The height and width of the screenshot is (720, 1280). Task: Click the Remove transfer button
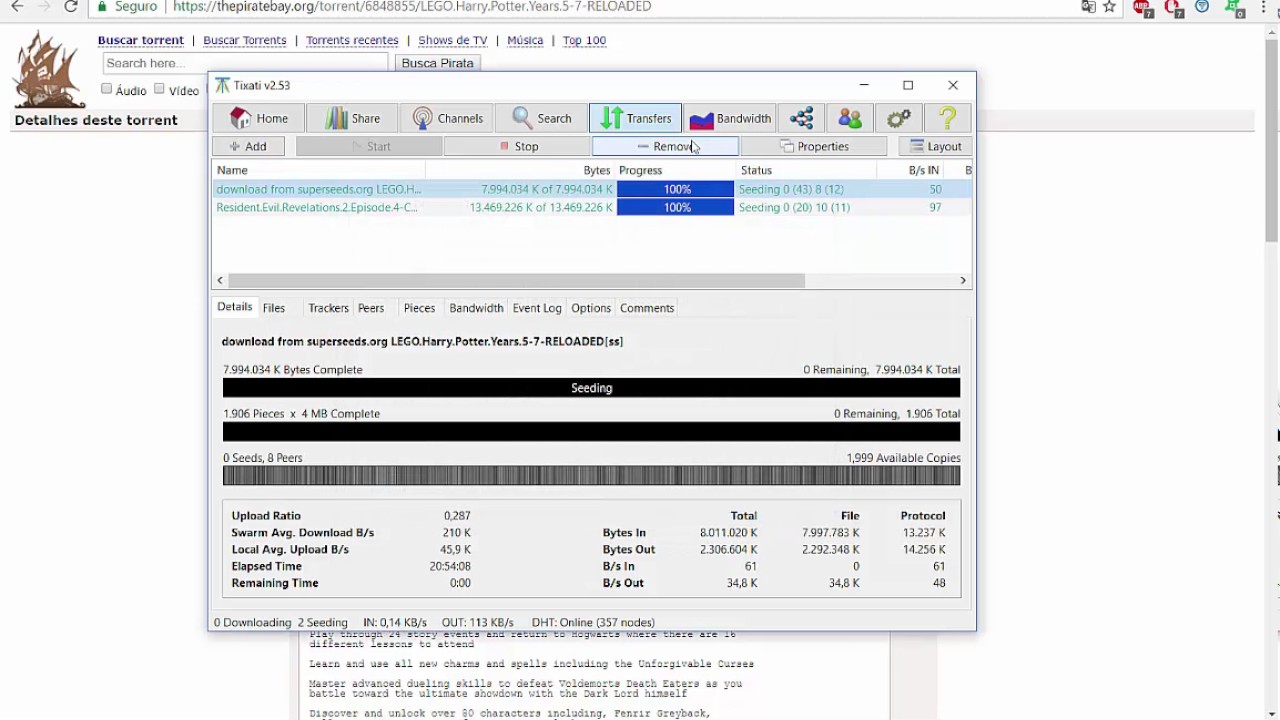pyautogui.click(x=665, y=146)
